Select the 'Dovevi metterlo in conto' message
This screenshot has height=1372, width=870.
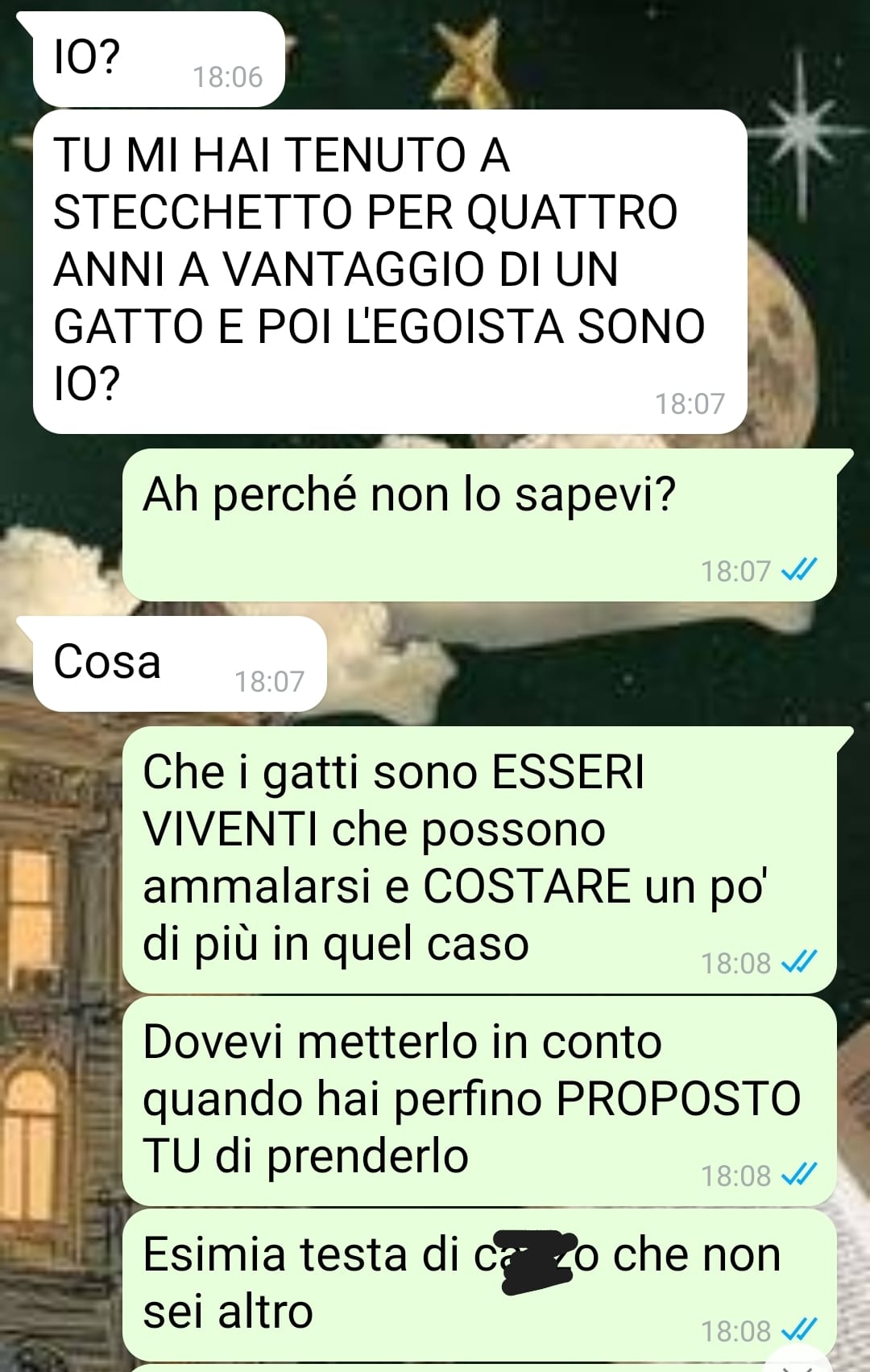479,1101
